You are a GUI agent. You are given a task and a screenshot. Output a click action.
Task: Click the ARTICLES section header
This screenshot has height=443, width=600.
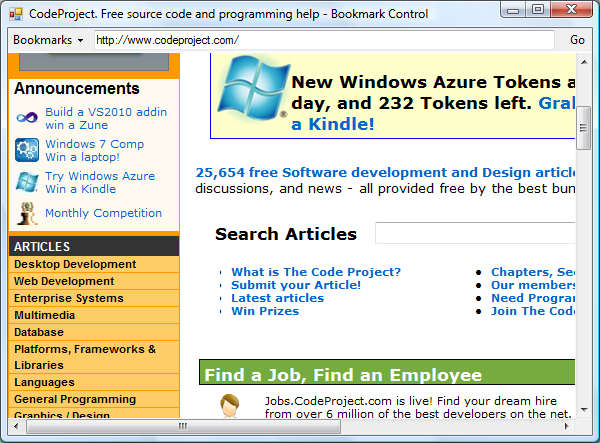tap(94, 246)
